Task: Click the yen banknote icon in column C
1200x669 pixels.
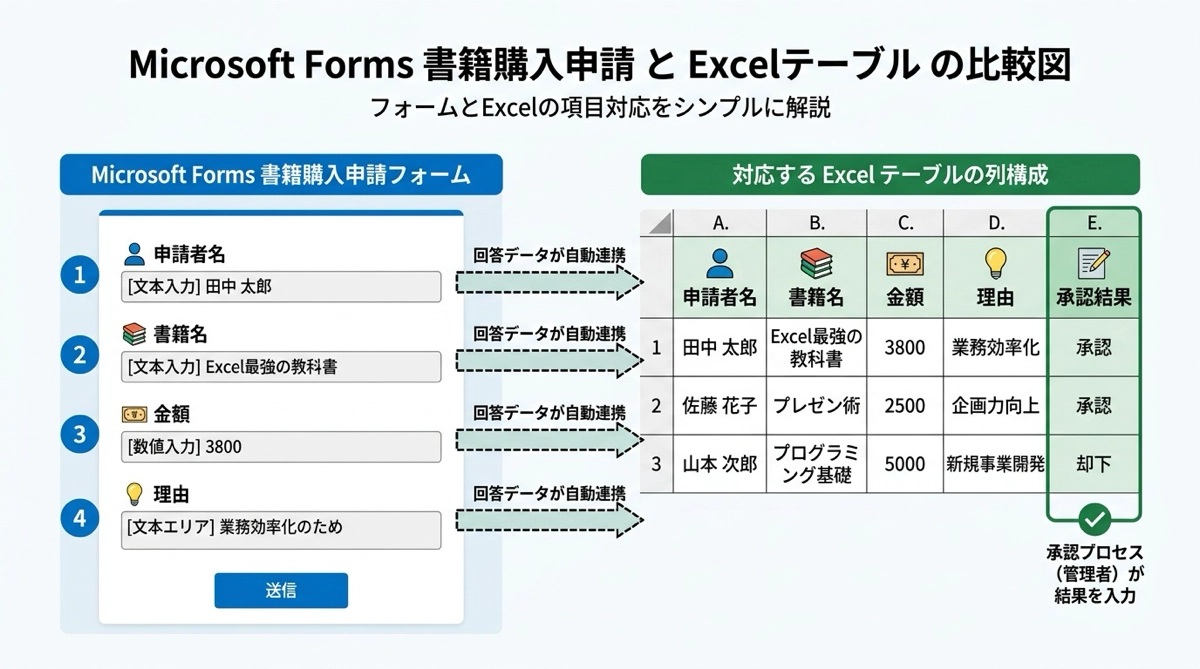Action: [904, 263]
